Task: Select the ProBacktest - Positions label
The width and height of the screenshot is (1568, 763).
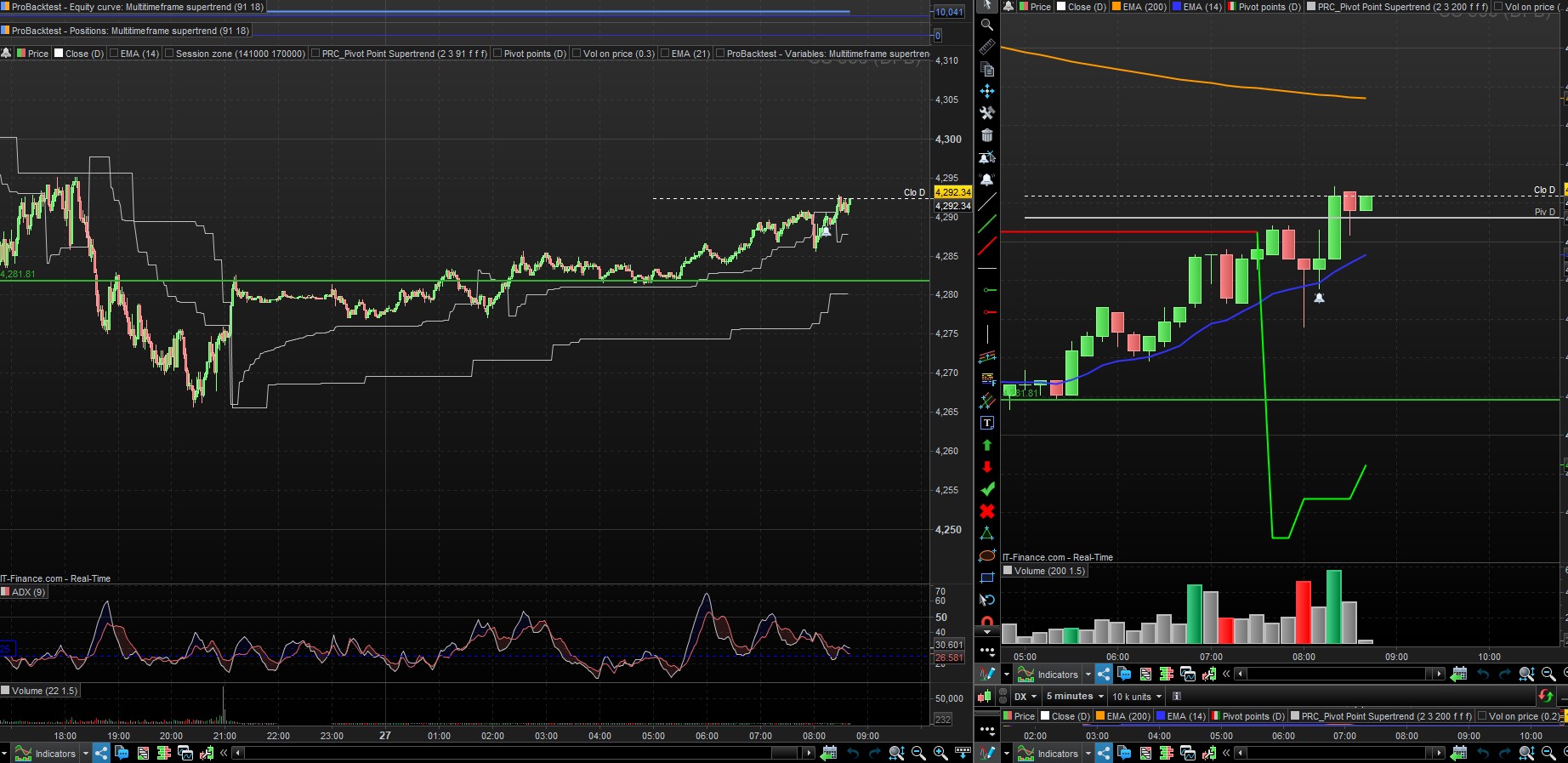Action: pyautogui.click(x=130, y=31)
